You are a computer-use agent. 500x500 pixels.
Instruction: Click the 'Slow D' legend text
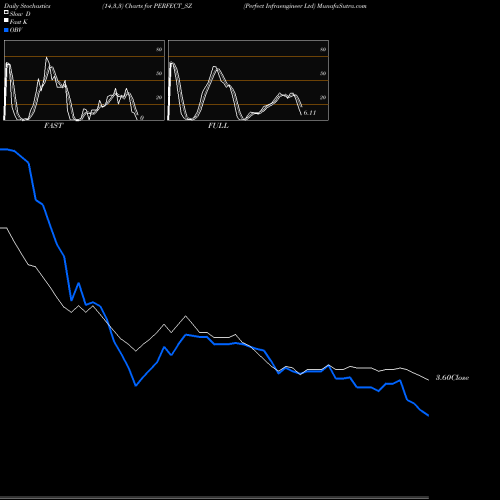20,14
